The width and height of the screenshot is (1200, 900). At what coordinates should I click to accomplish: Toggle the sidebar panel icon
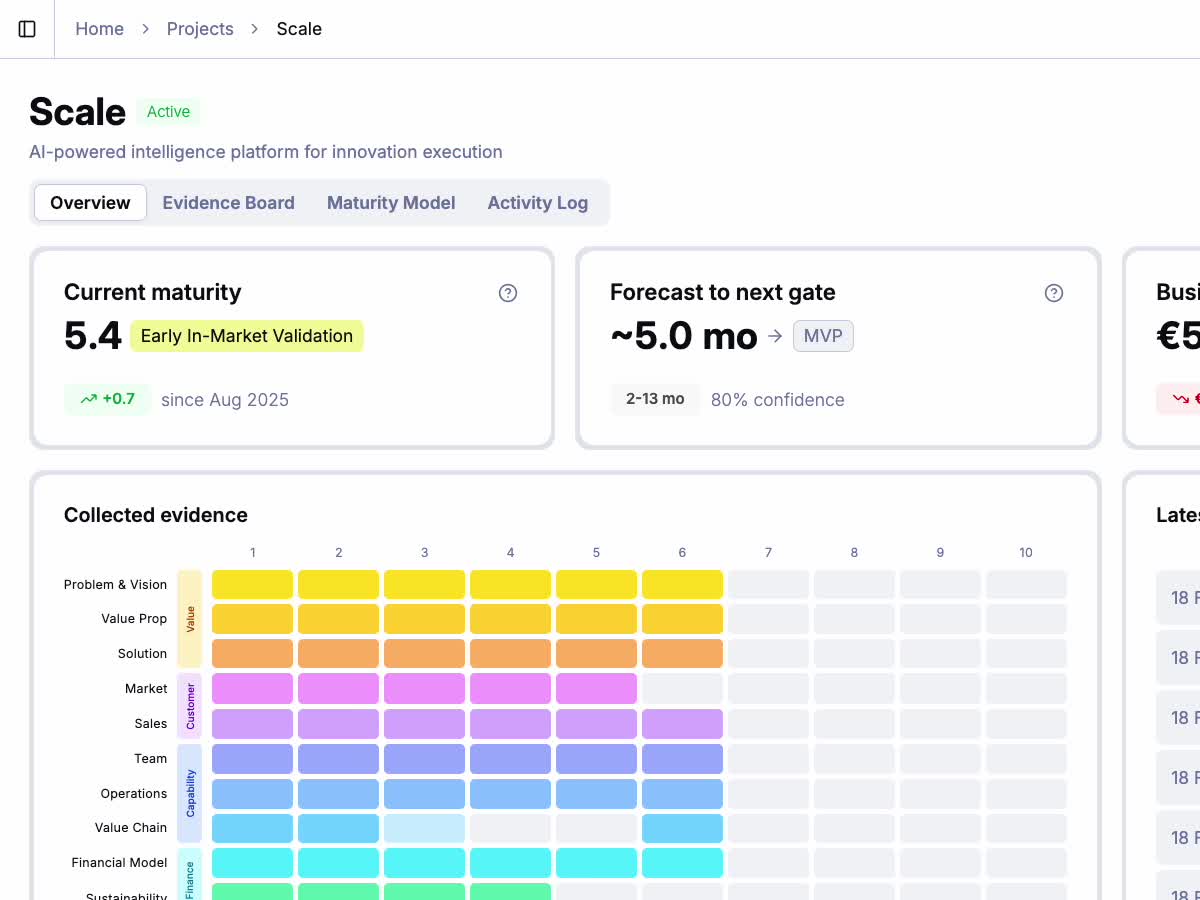(x=27, y=29)
